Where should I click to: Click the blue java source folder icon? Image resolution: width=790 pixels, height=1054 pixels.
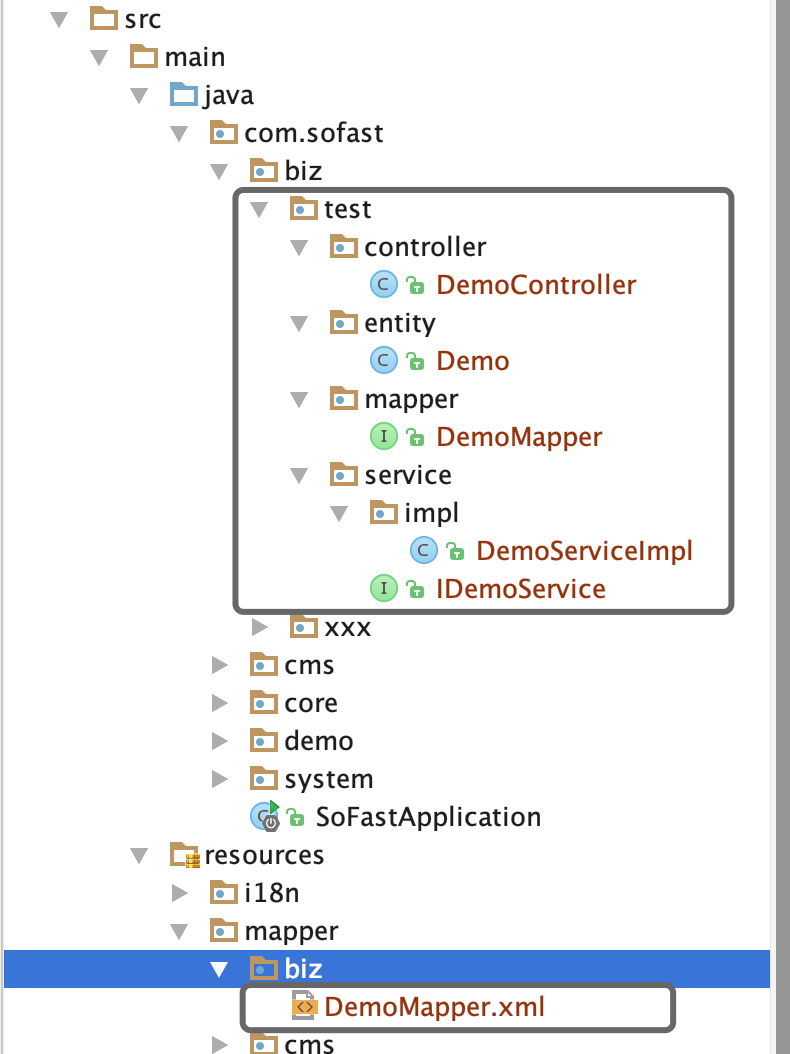point(184,95)
